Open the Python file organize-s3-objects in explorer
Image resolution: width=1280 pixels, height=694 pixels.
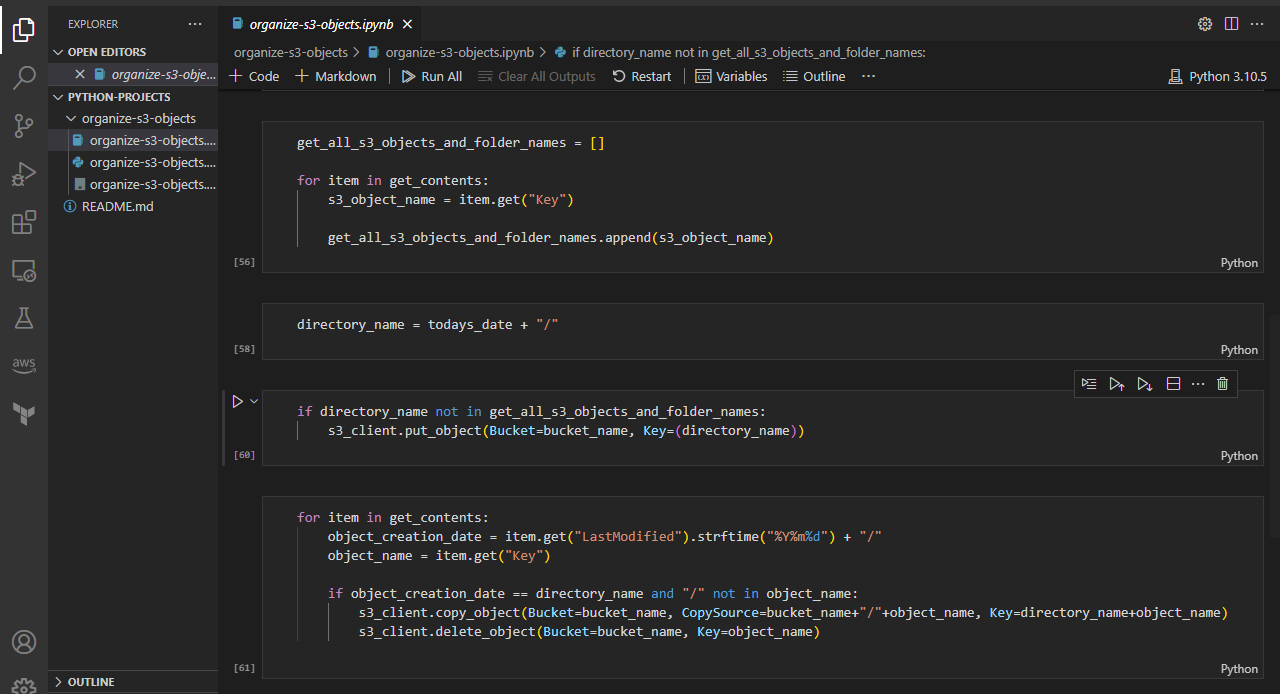(133, 162)
